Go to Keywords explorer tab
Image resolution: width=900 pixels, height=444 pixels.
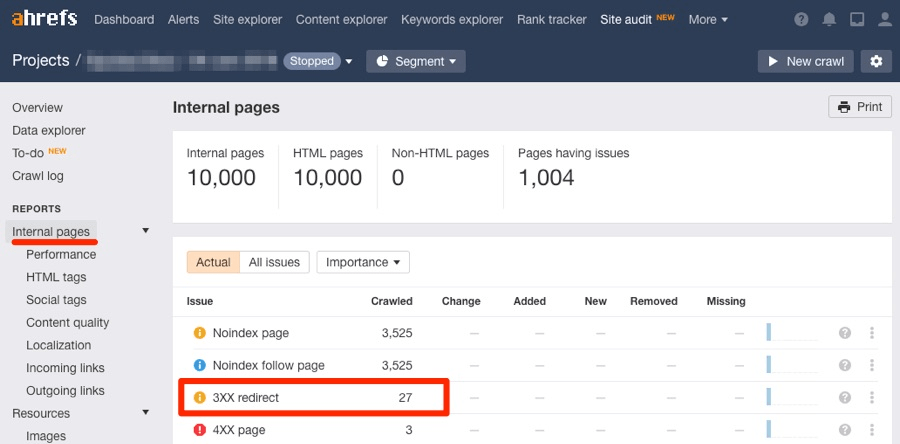451,19
